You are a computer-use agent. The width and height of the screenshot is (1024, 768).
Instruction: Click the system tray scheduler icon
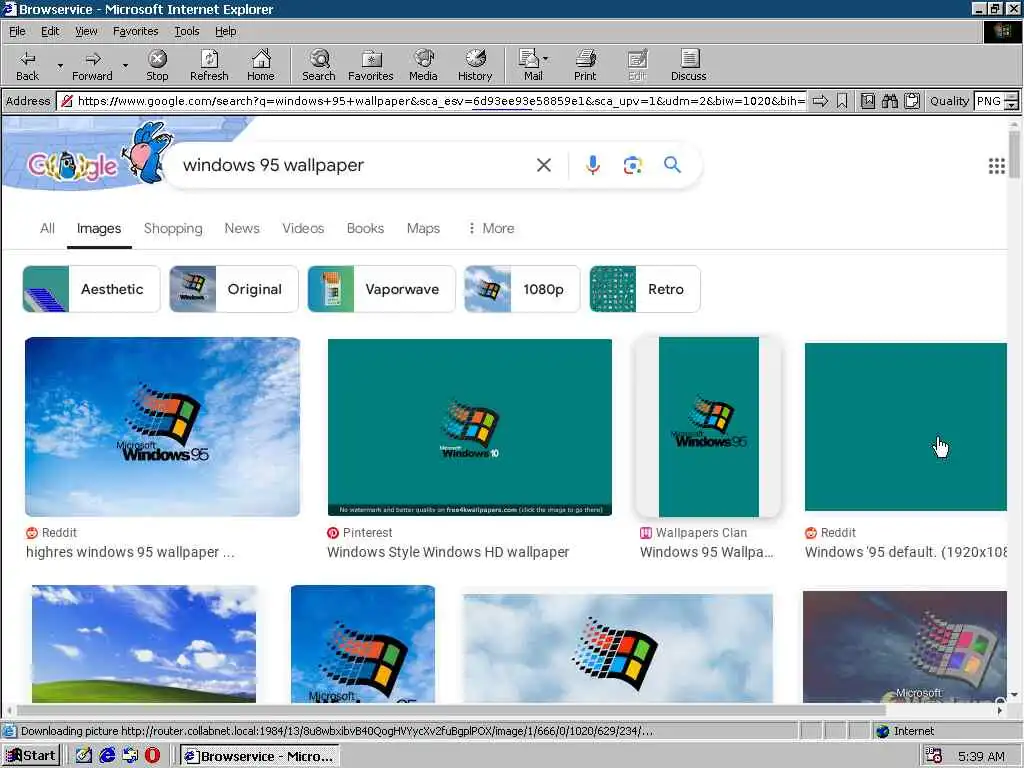pyautogui.click(x=933, y=756)
